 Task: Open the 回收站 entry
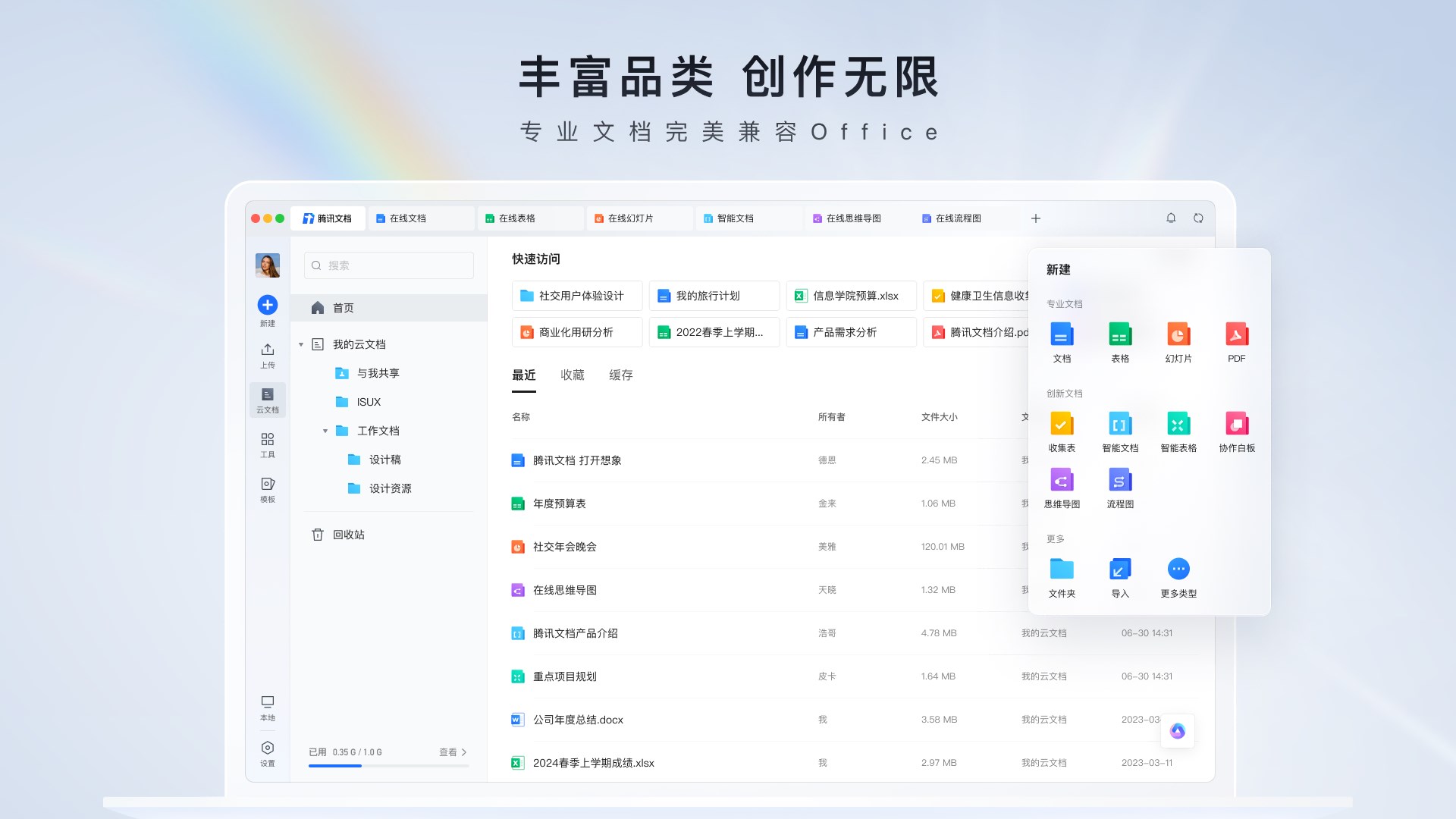pyautogui.click(x=348, y=535)
